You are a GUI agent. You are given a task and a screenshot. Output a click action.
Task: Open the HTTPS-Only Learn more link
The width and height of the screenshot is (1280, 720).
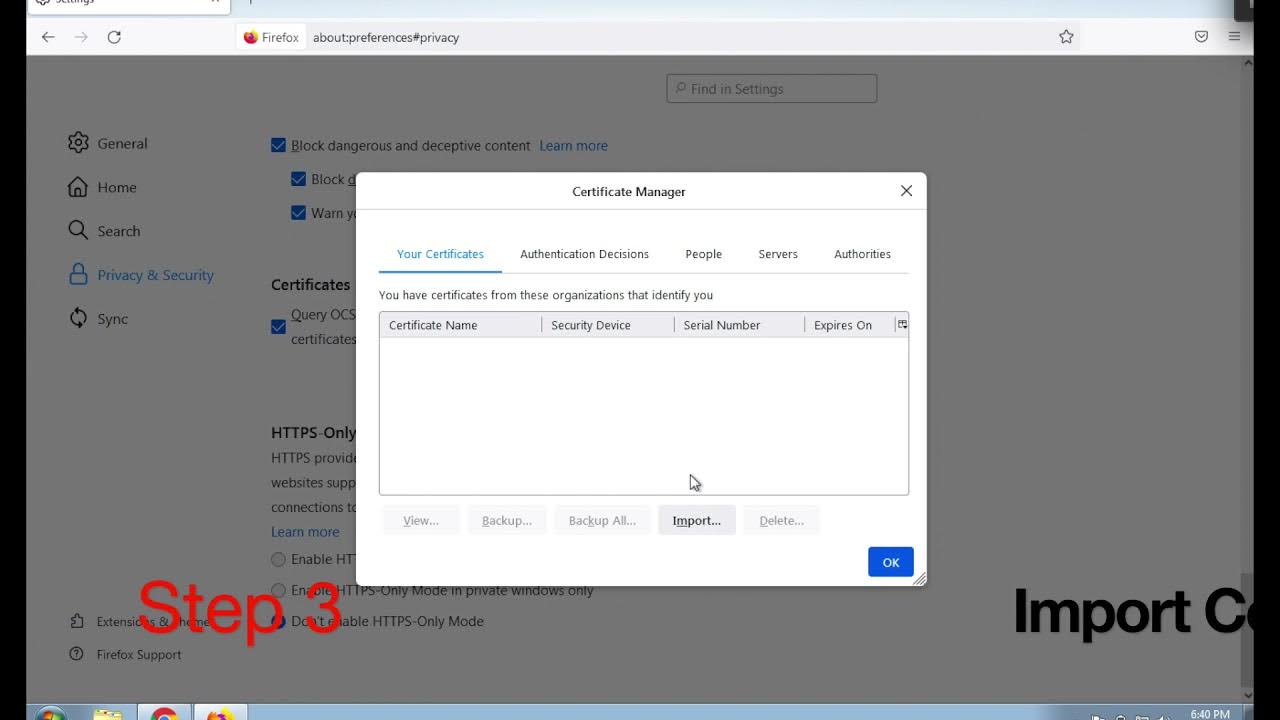[305, 532]
